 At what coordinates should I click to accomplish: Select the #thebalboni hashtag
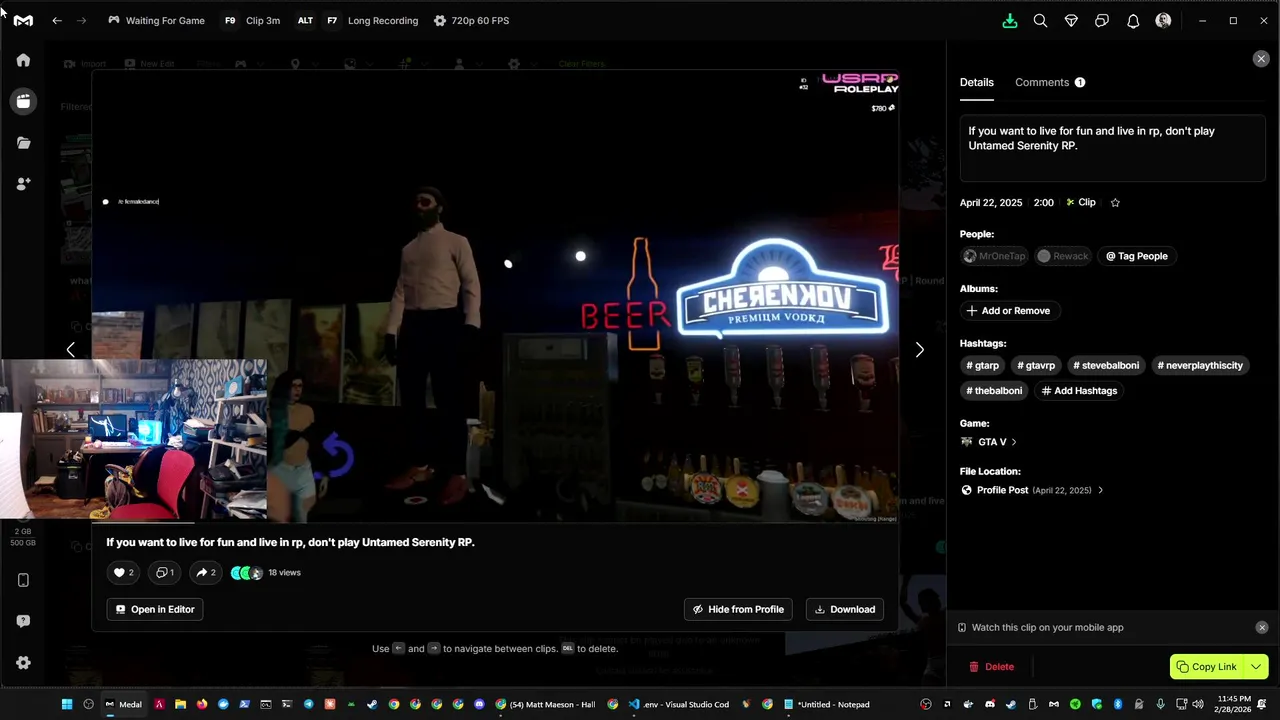tap(994, 391)
